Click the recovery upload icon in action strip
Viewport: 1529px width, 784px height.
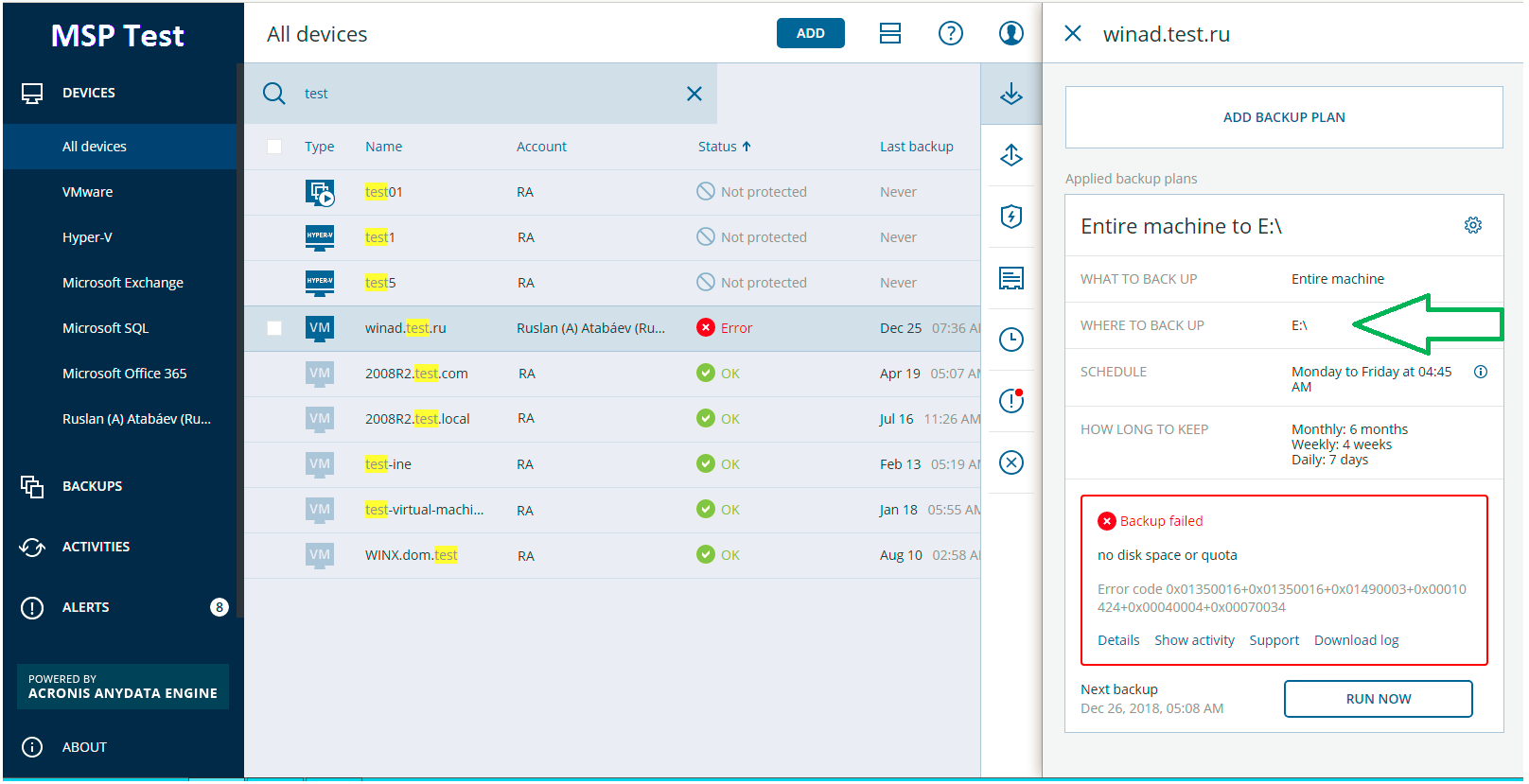coord(1011,155)
